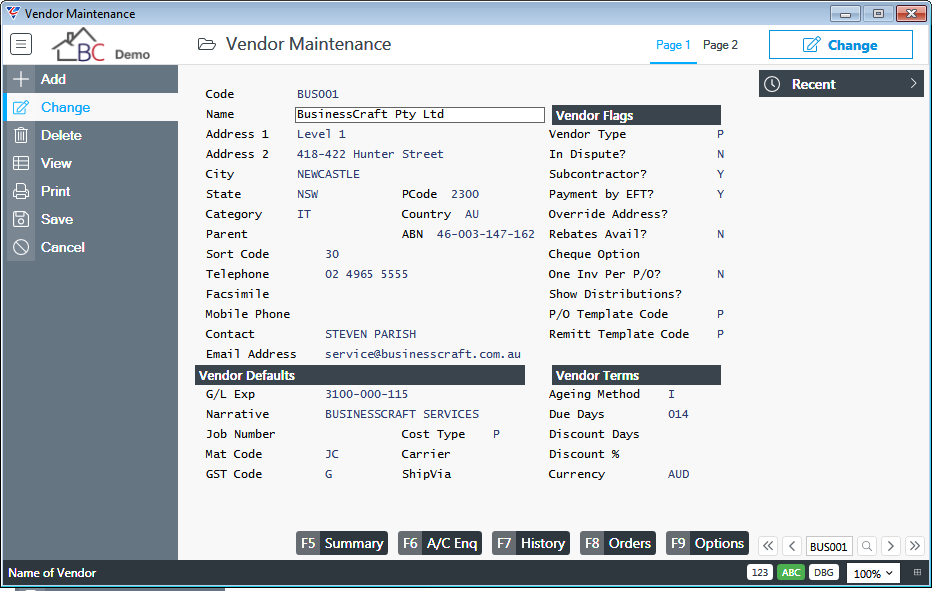Image resolution: width=939 pixels, height=591 pixels.
Task: Click the Currency value AUD
Action: 678,474
